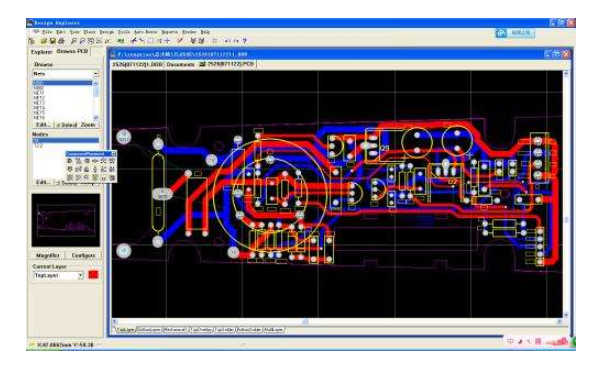Switch to the TopOverlay layer tab
Screen dimensions: 590x368
[201, 330]
